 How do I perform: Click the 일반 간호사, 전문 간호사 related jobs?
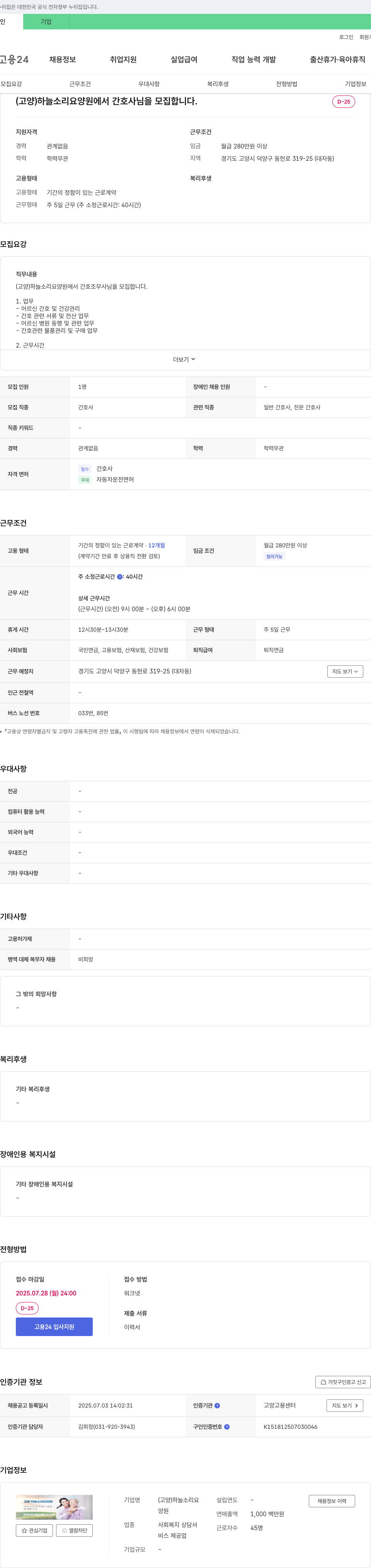click(x=292, y=407)
